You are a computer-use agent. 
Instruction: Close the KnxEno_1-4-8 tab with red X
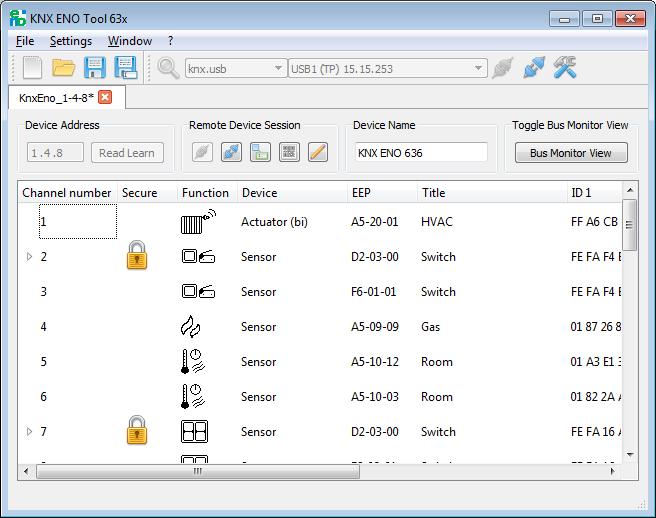click(x=105, y=97)
